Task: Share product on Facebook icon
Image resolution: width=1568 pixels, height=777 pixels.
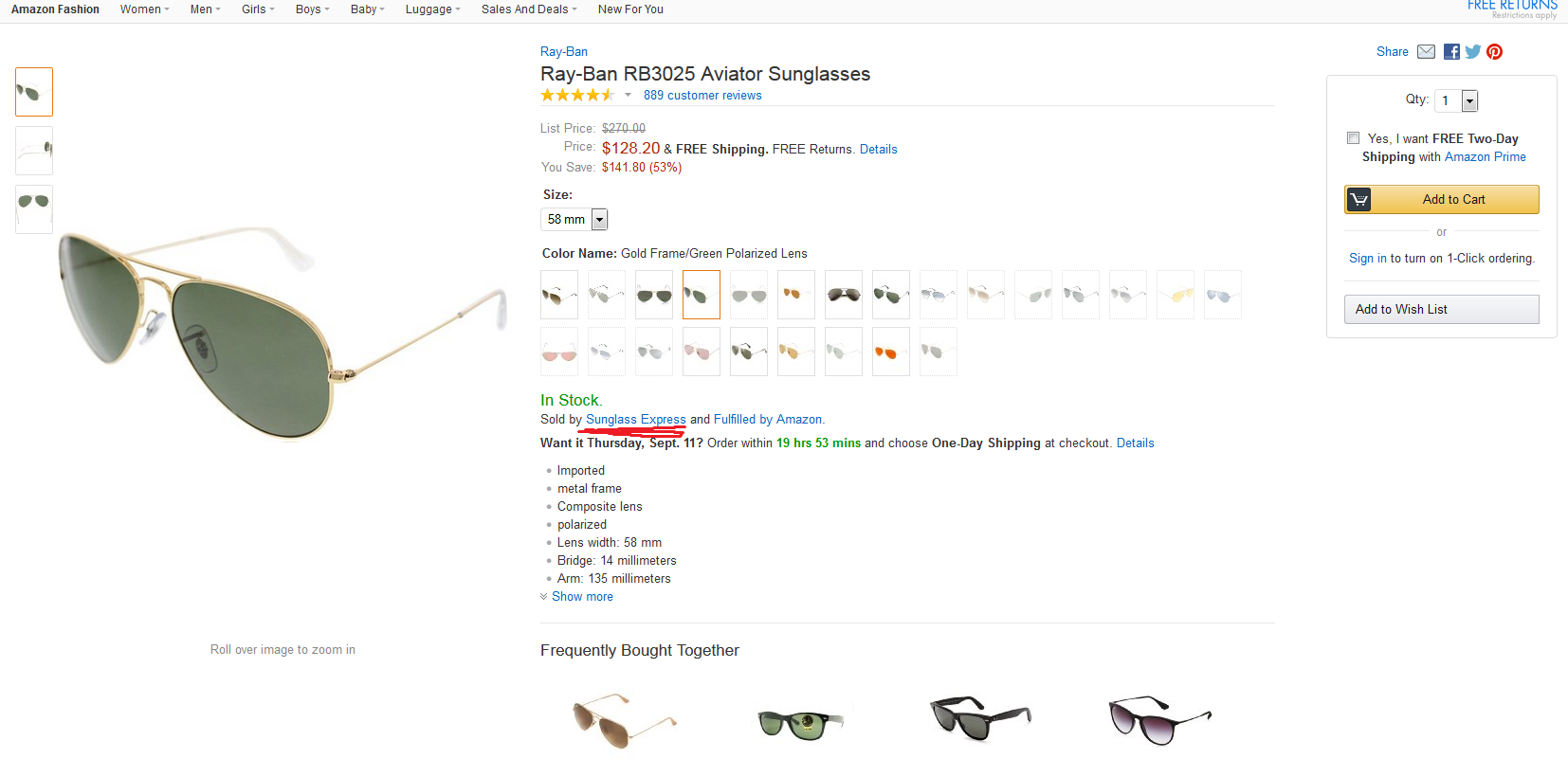Action: coord(1451,51)
